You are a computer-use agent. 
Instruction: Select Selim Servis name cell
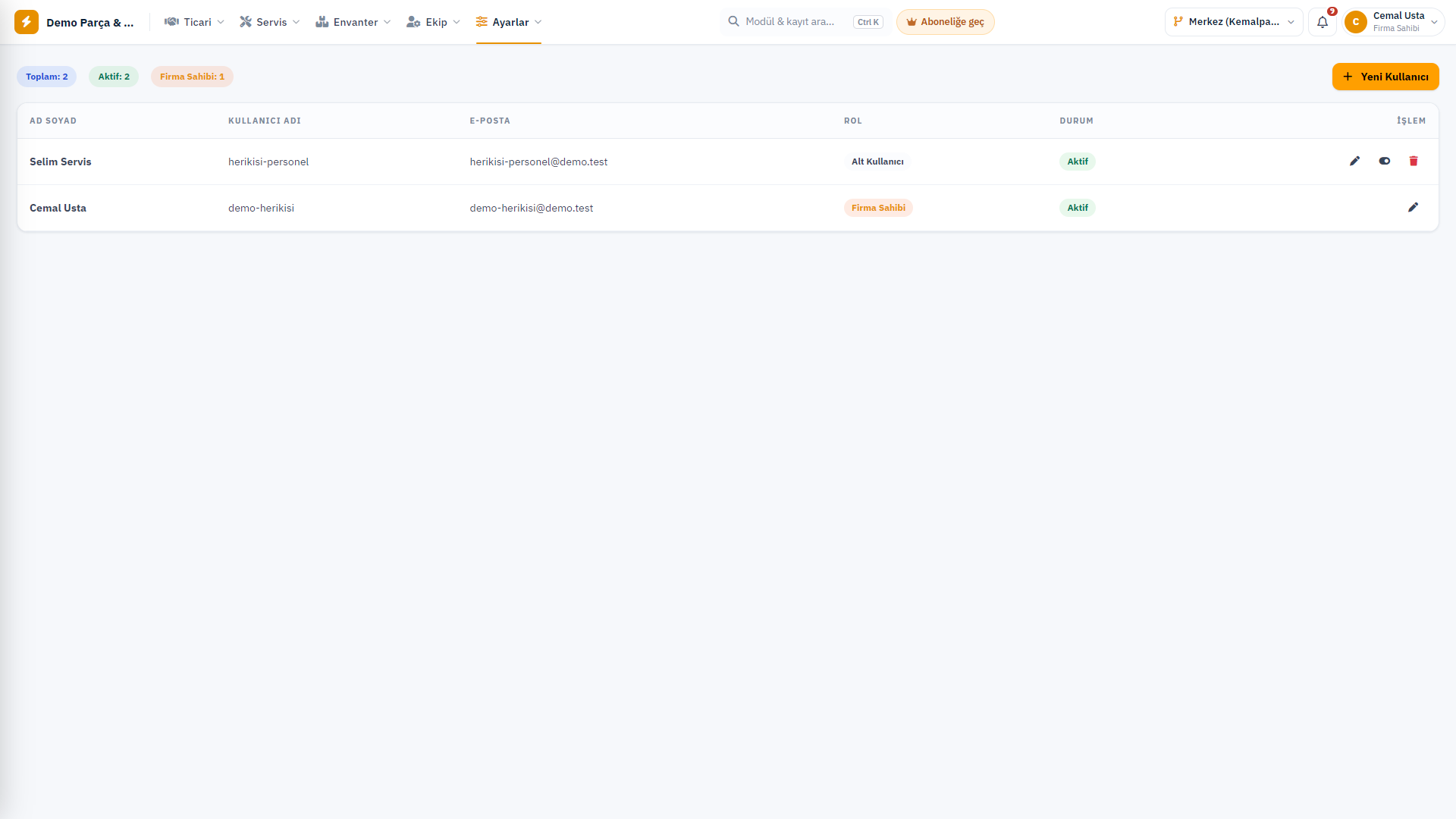pyautogui.click(x=61, y=162)
